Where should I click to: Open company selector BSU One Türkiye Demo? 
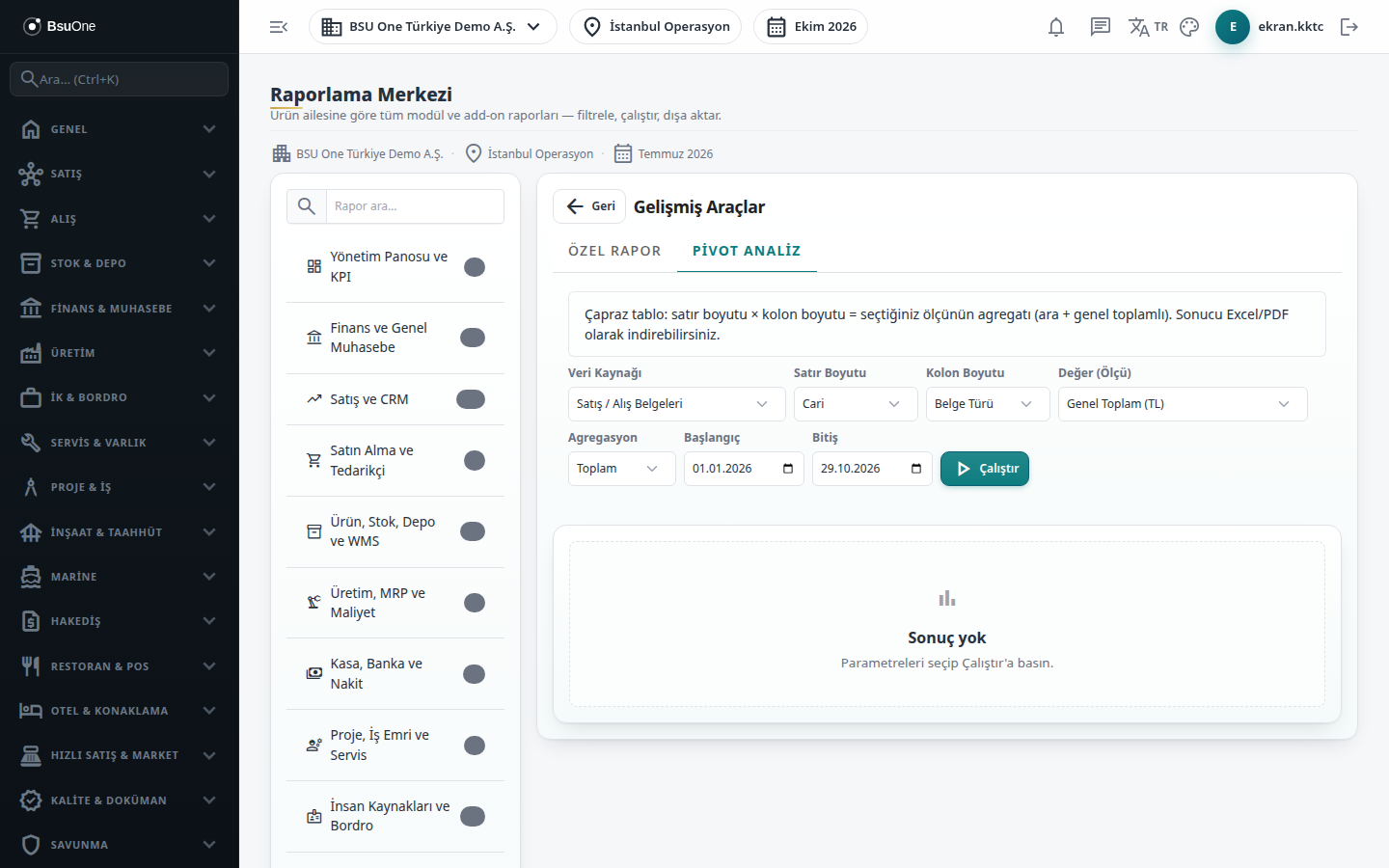[x=433, y=27]
